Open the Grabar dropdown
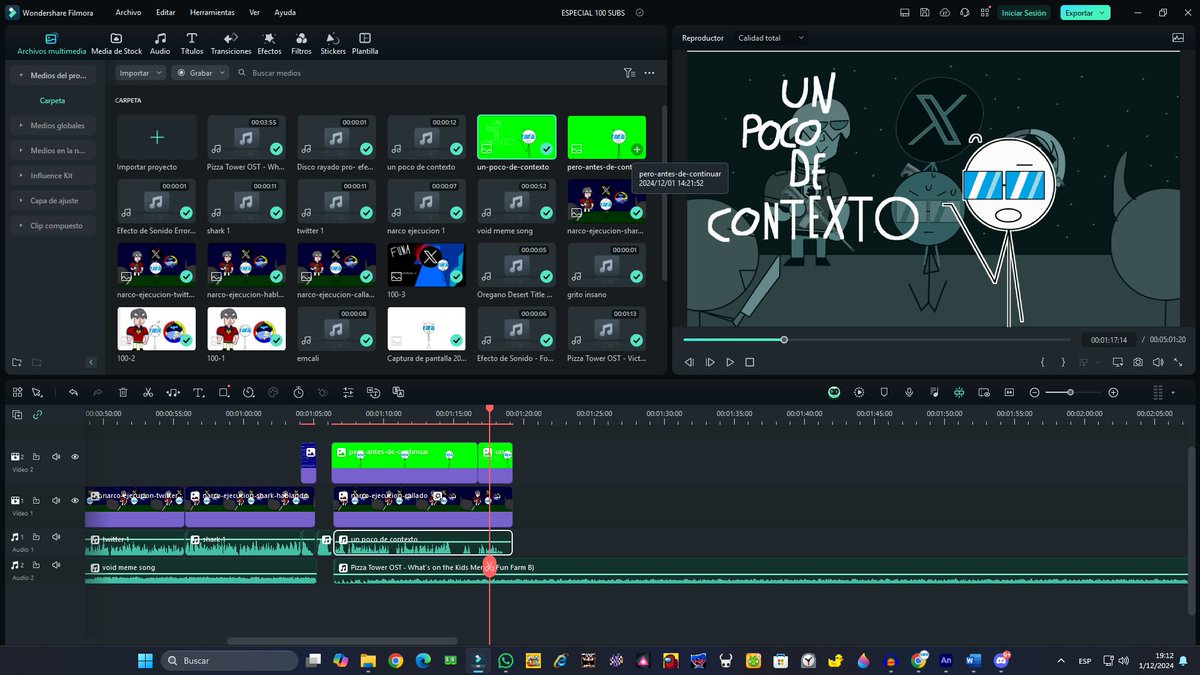This screenshot has width=1200, height=675. 200,73
